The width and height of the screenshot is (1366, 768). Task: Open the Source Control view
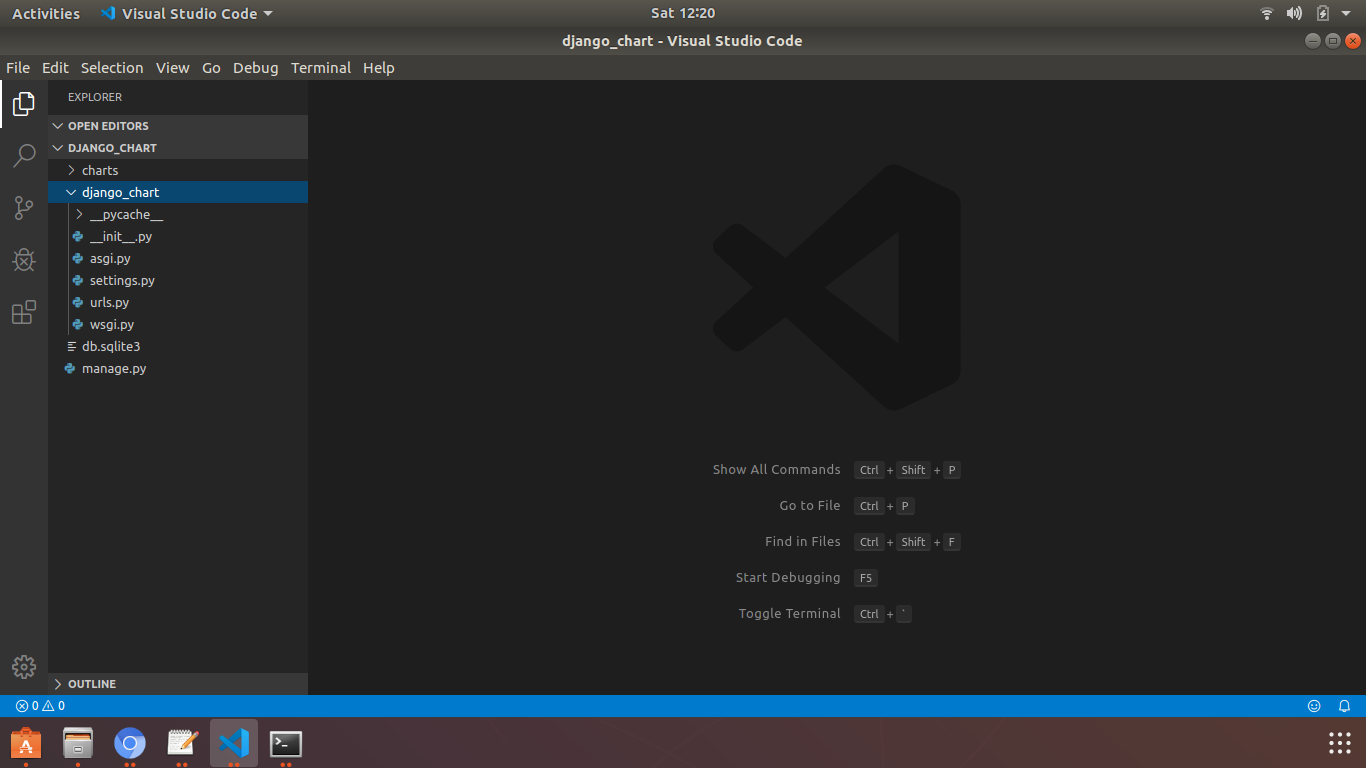(x=24, y=208)
